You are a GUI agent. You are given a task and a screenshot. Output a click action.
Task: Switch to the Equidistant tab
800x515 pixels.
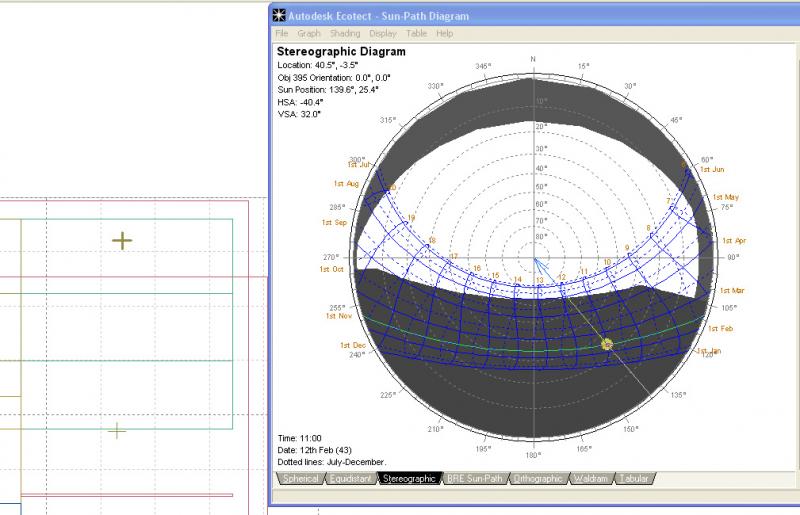click(351, 478)
